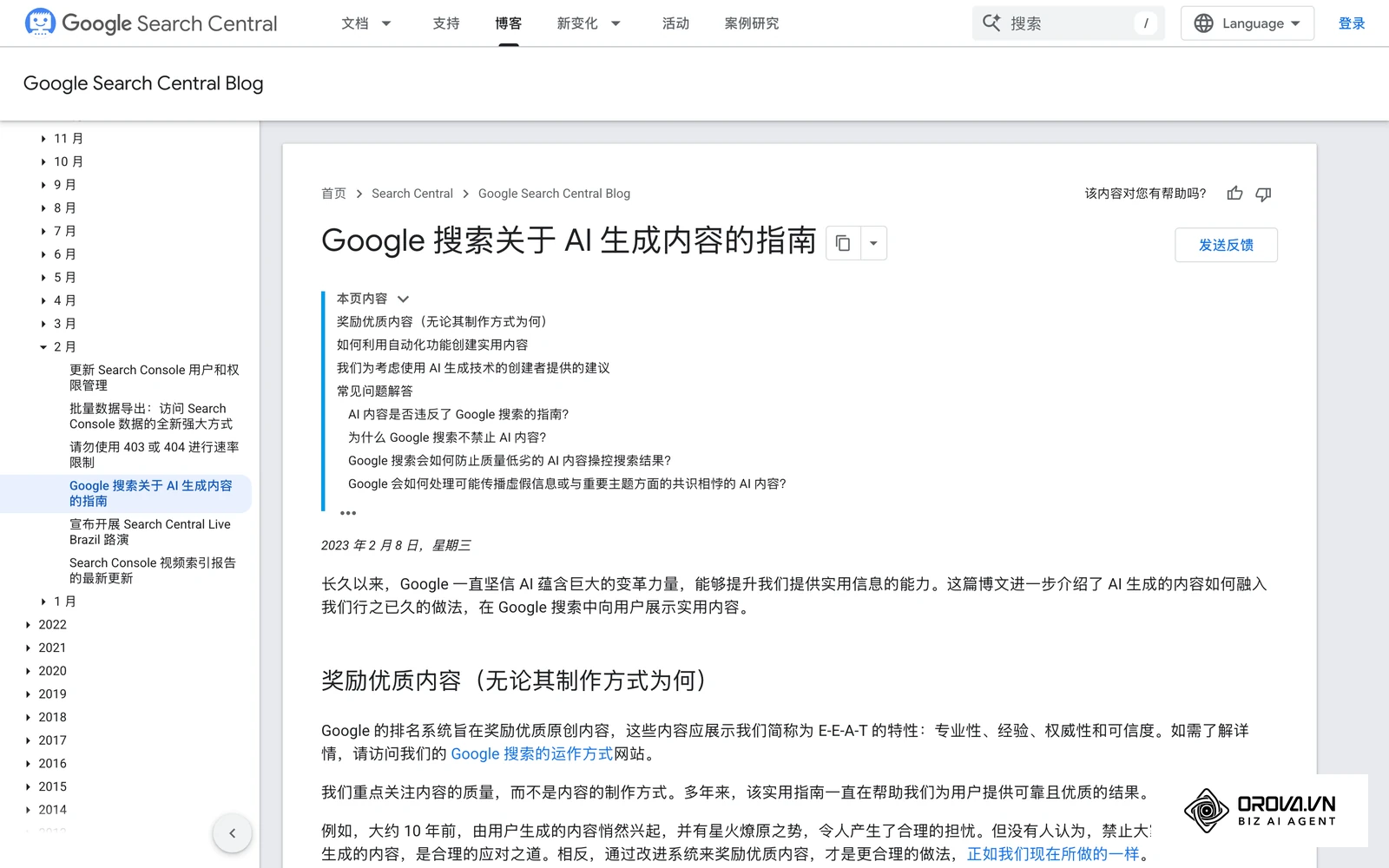Open the Google 搜索的运作方式 link
The width and height of the screenshot is (1389, 868).
click(x=531, y=754)
